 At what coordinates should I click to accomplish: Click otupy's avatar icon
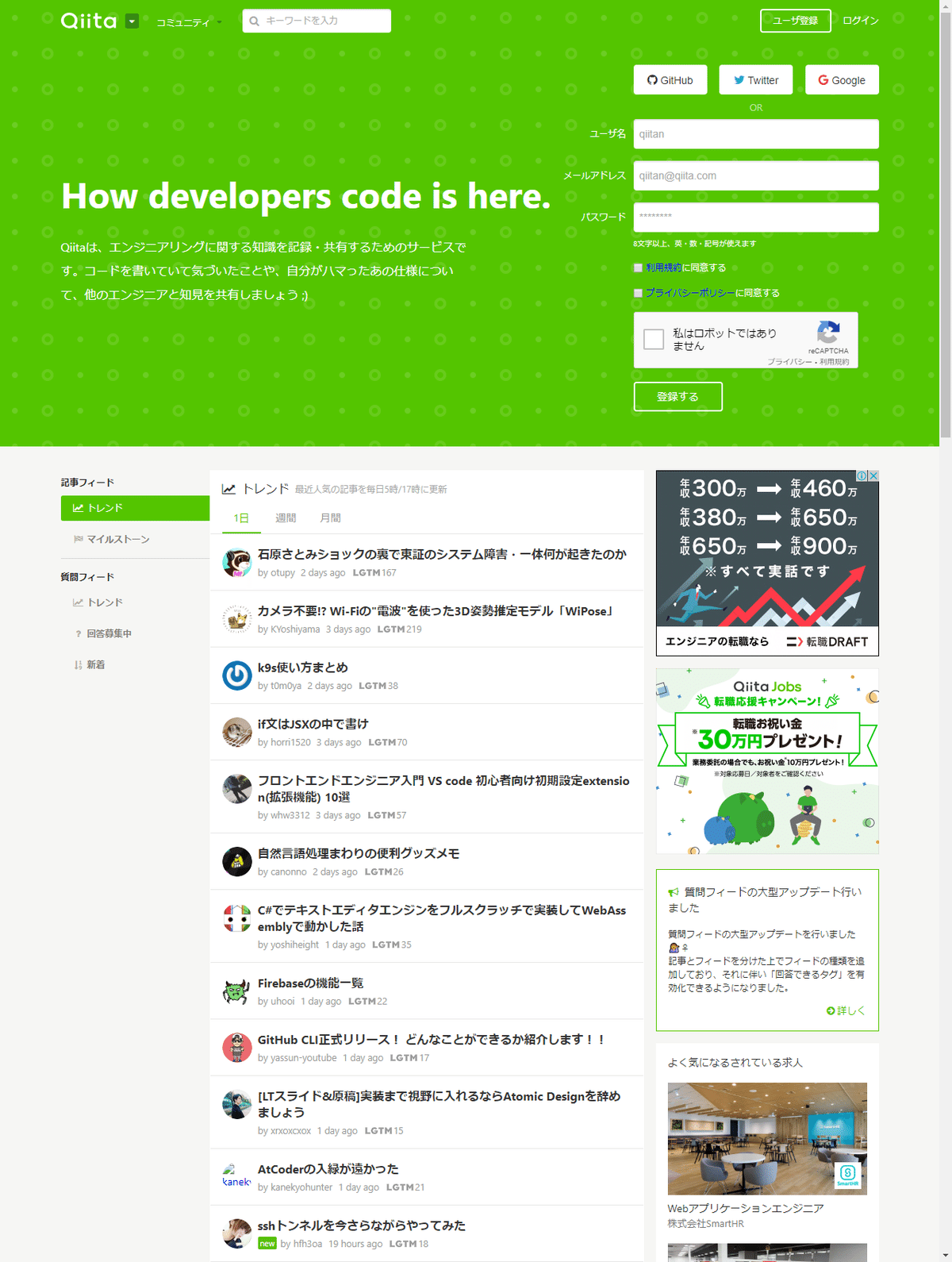(236, 563)
